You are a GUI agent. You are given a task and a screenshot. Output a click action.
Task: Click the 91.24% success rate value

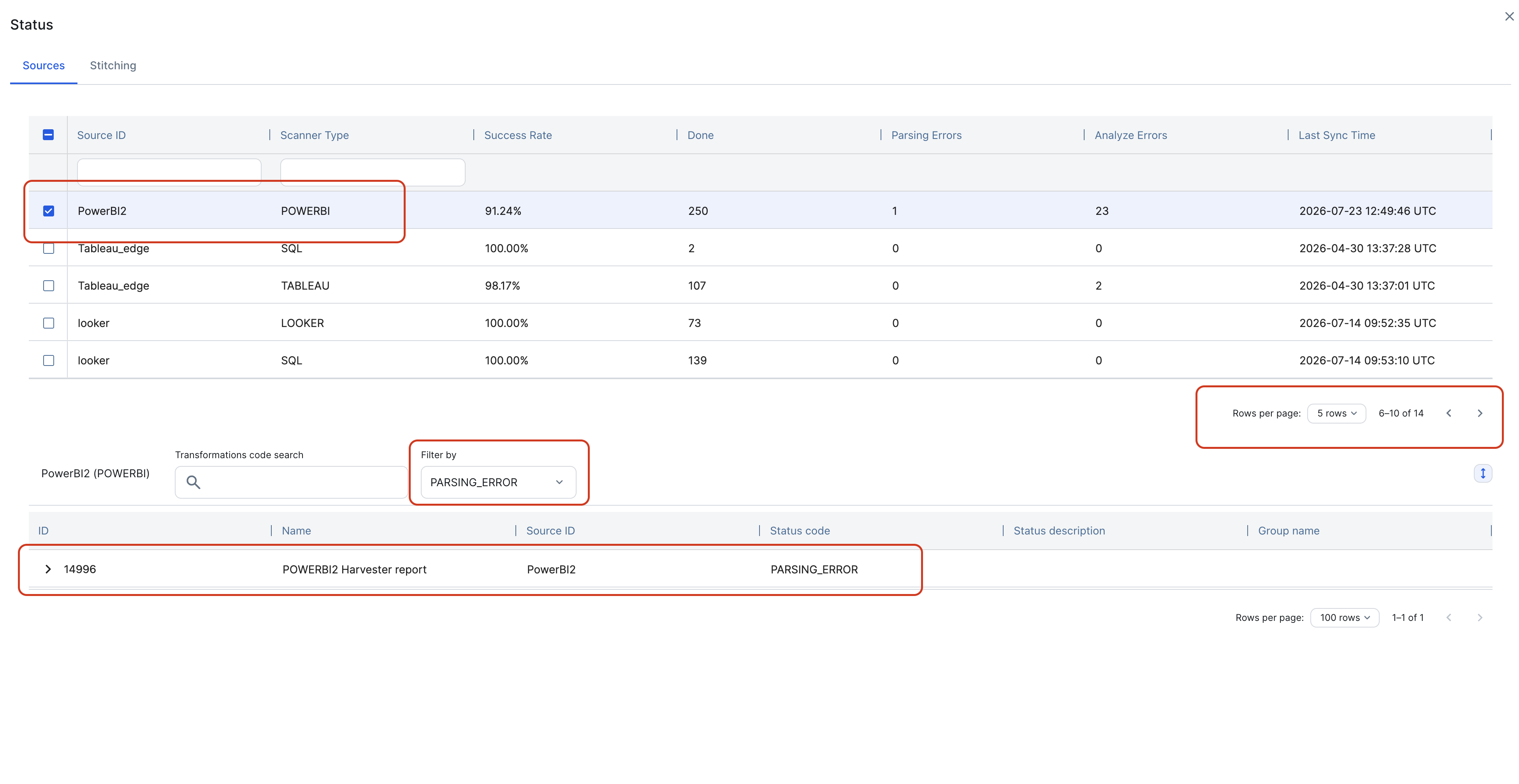[503, 211]
